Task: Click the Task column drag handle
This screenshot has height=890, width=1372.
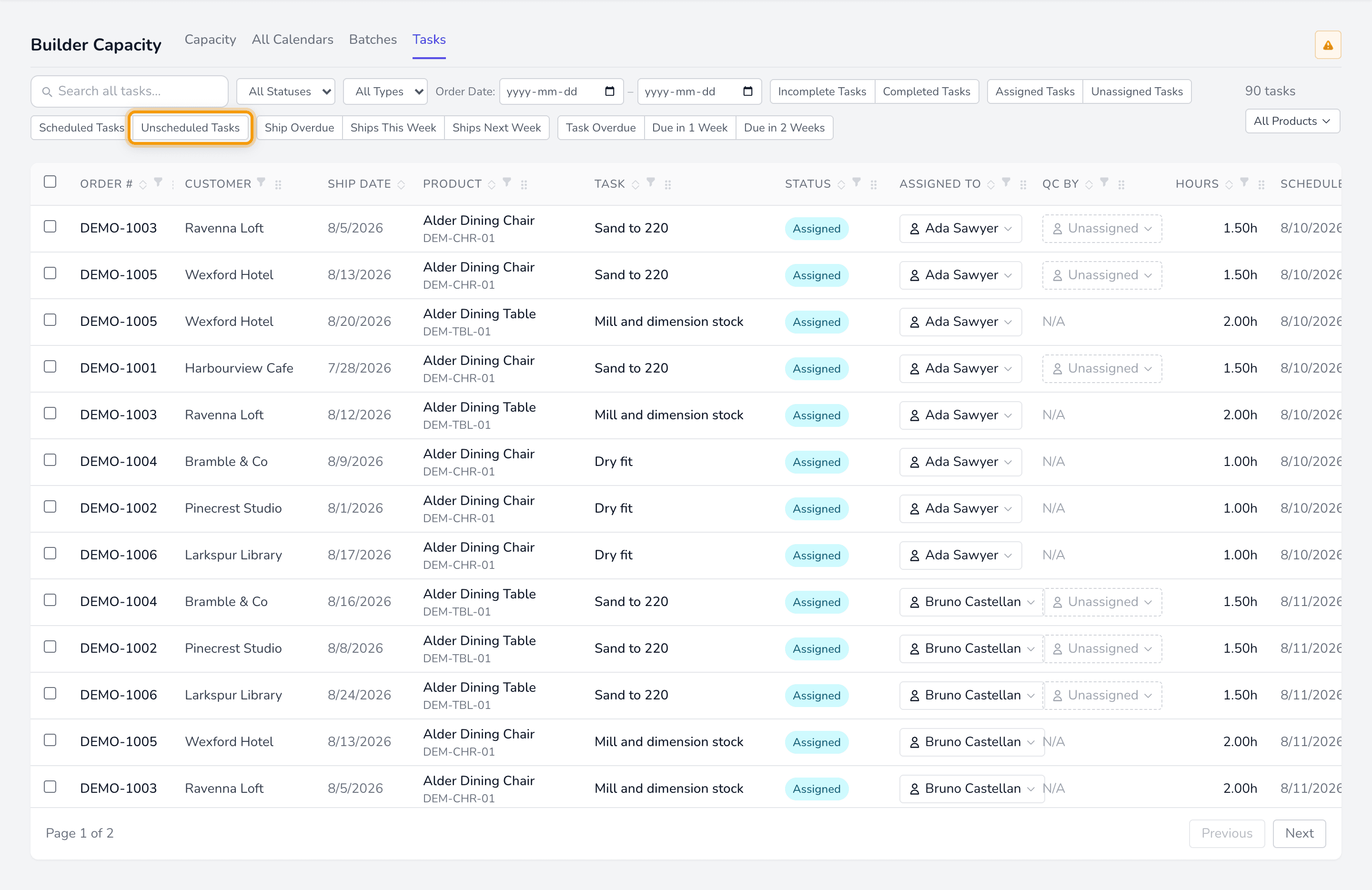Action: coord(667,184)
